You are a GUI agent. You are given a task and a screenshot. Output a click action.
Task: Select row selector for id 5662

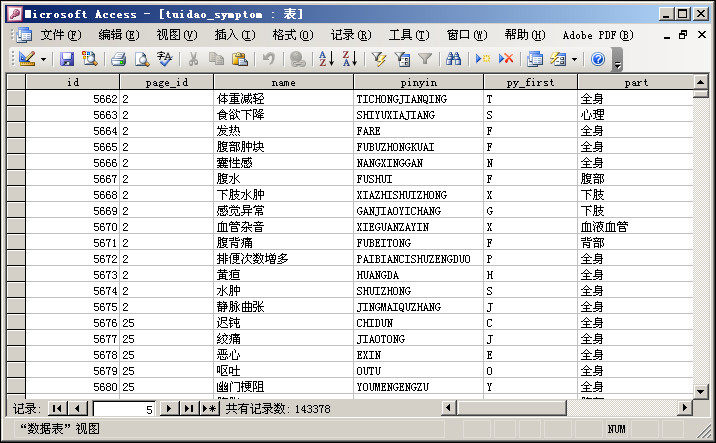coord(16,98)
